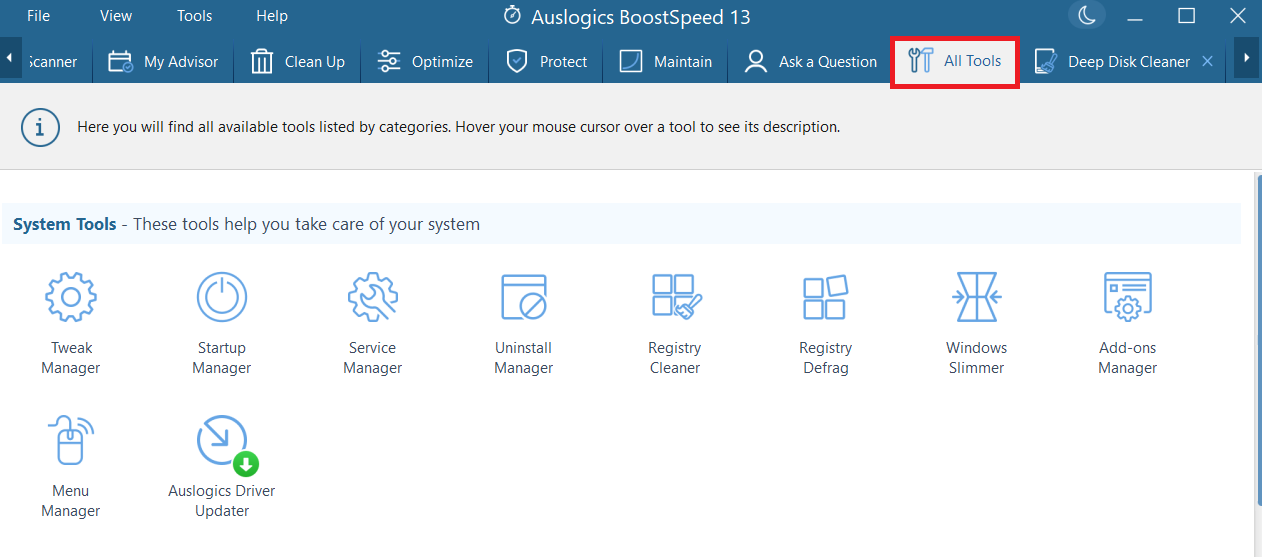Open the Tweak Manager tool
The image size is (1262, 557).
click(70, 324)
